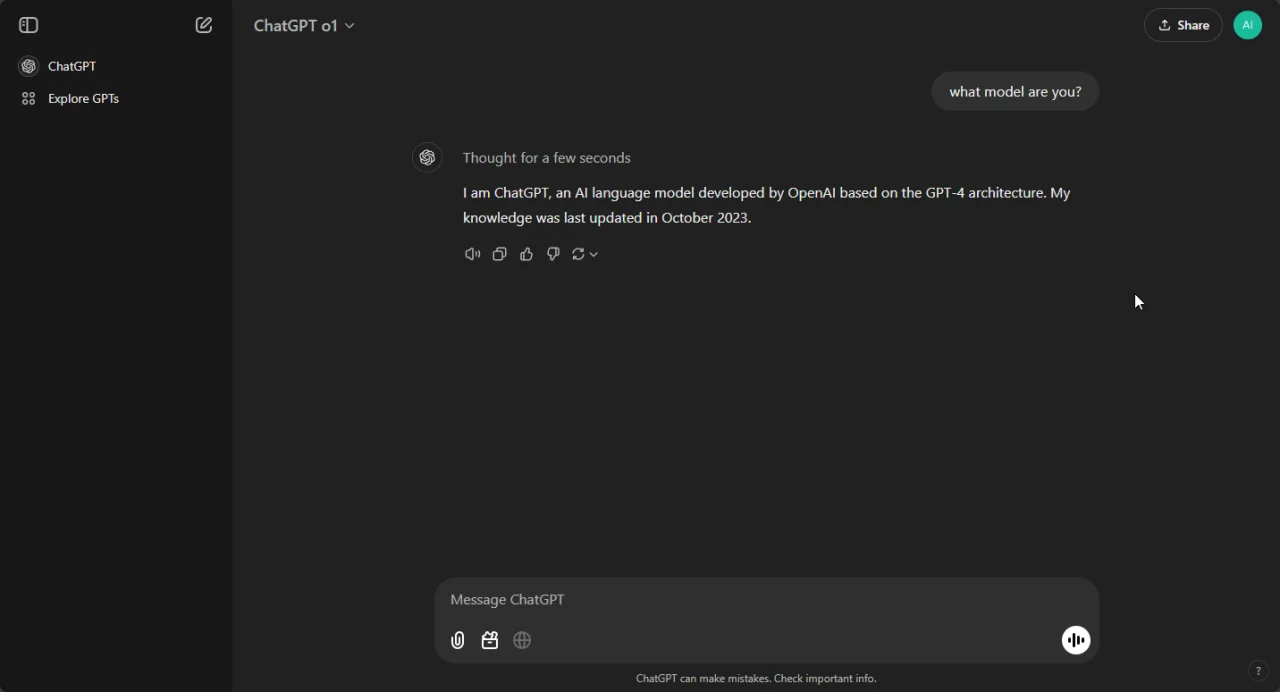Attach a file with the paperclip icon
This screenshot has width=1280, height=692.
pyautogui.click(x=457, y=640)
